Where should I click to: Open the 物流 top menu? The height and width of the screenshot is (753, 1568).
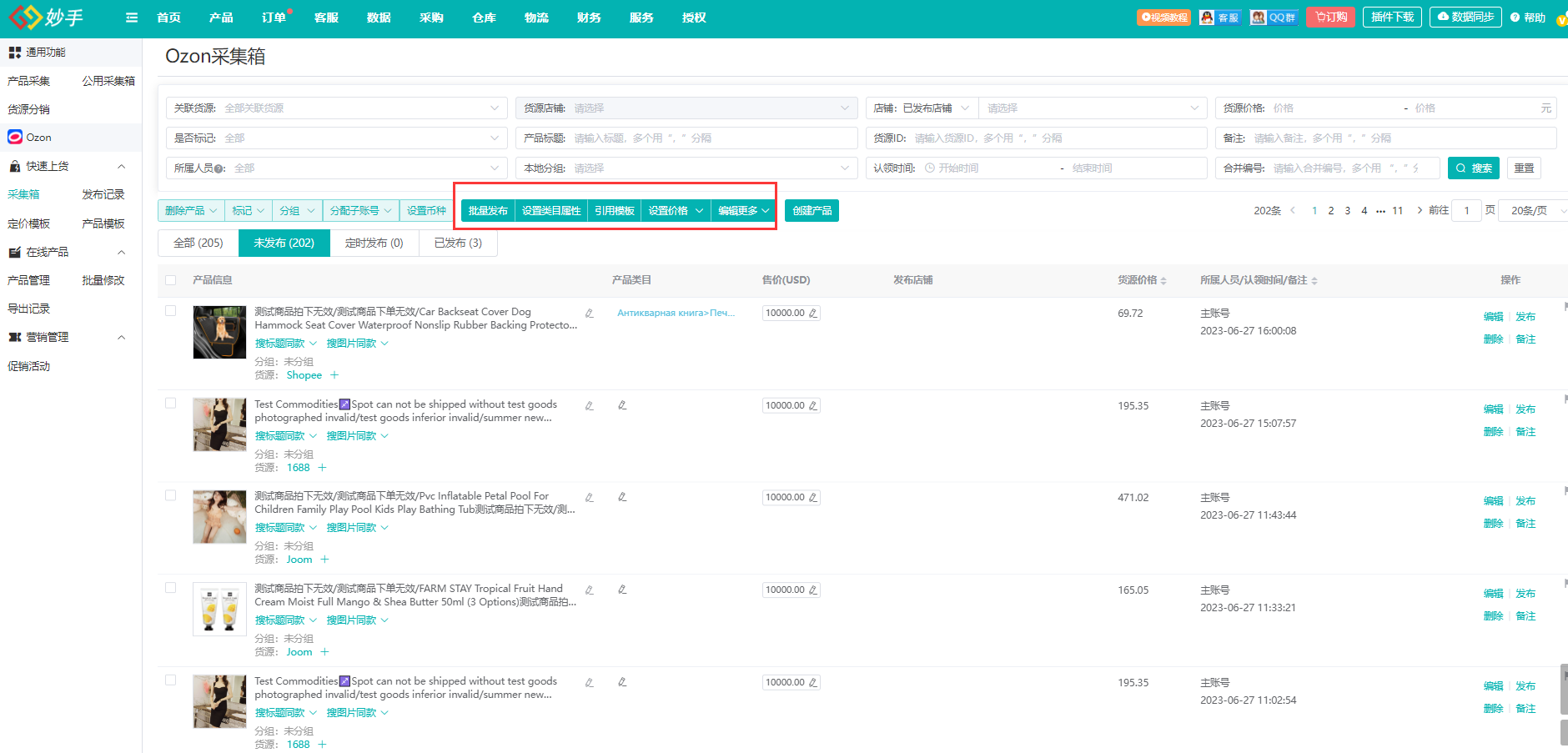pyautogui.click(x=536, y=18)
